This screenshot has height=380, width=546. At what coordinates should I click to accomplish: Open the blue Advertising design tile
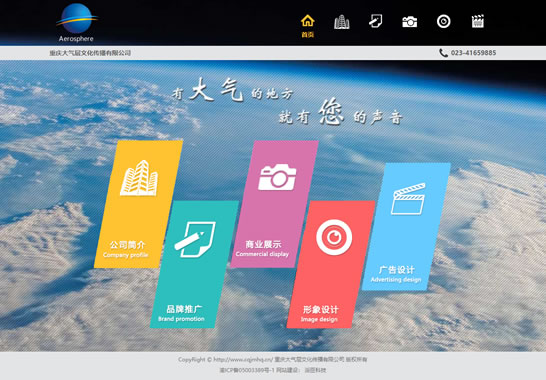click(406, 226)
